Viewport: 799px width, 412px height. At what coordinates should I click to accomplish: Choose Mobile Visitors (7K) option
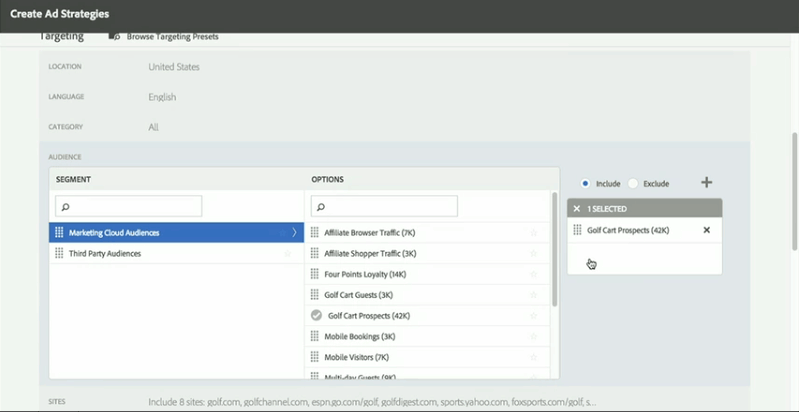tap(427, 358)
